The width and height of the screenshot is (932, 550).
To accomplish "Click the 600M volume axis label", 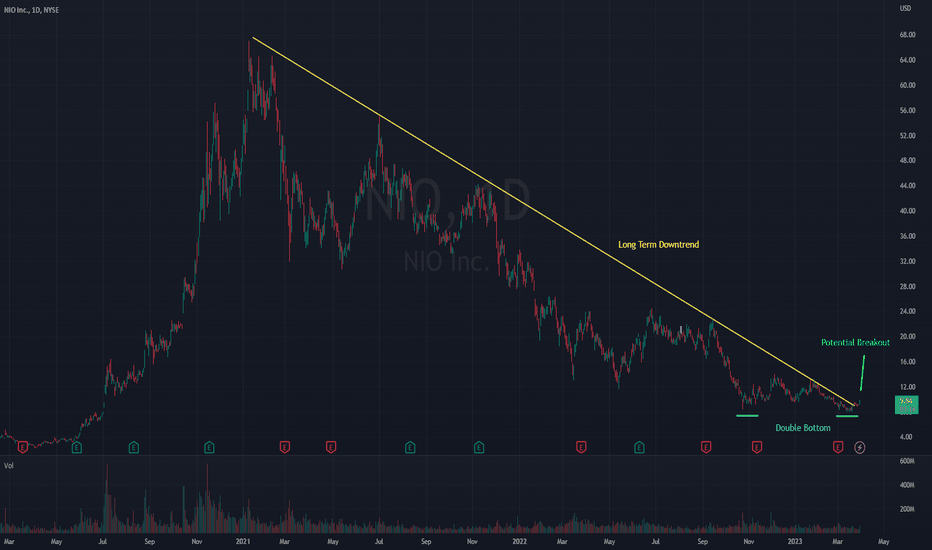I will [x=906, y=461].
